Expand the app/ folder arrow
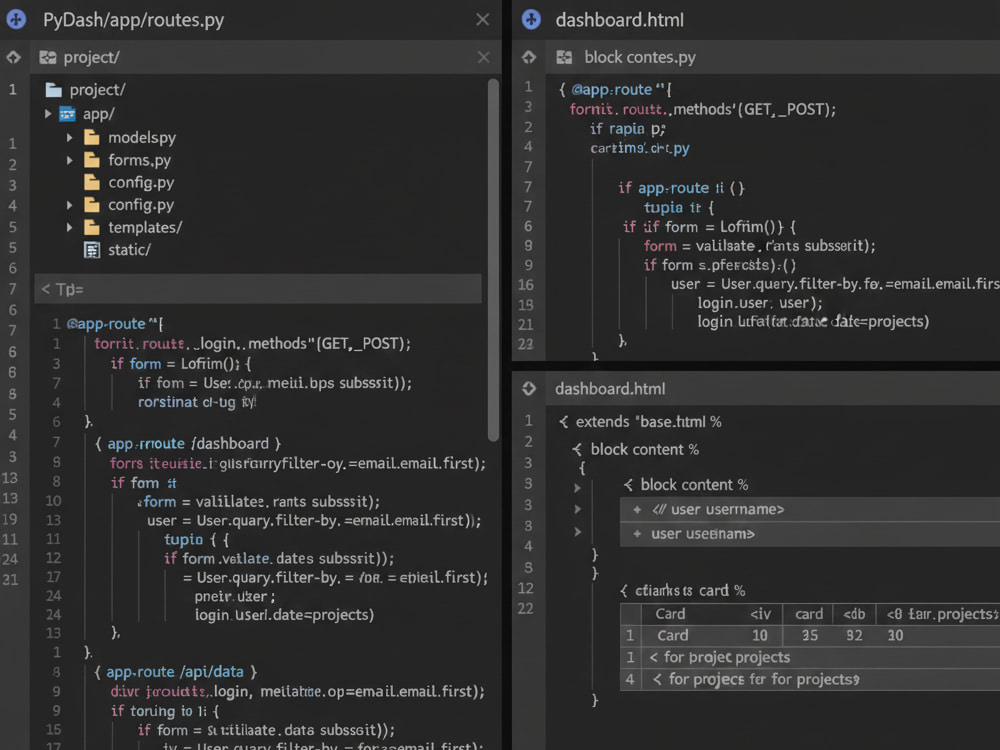The height and width of the screenshot is (750, 1000). (48, 114)
